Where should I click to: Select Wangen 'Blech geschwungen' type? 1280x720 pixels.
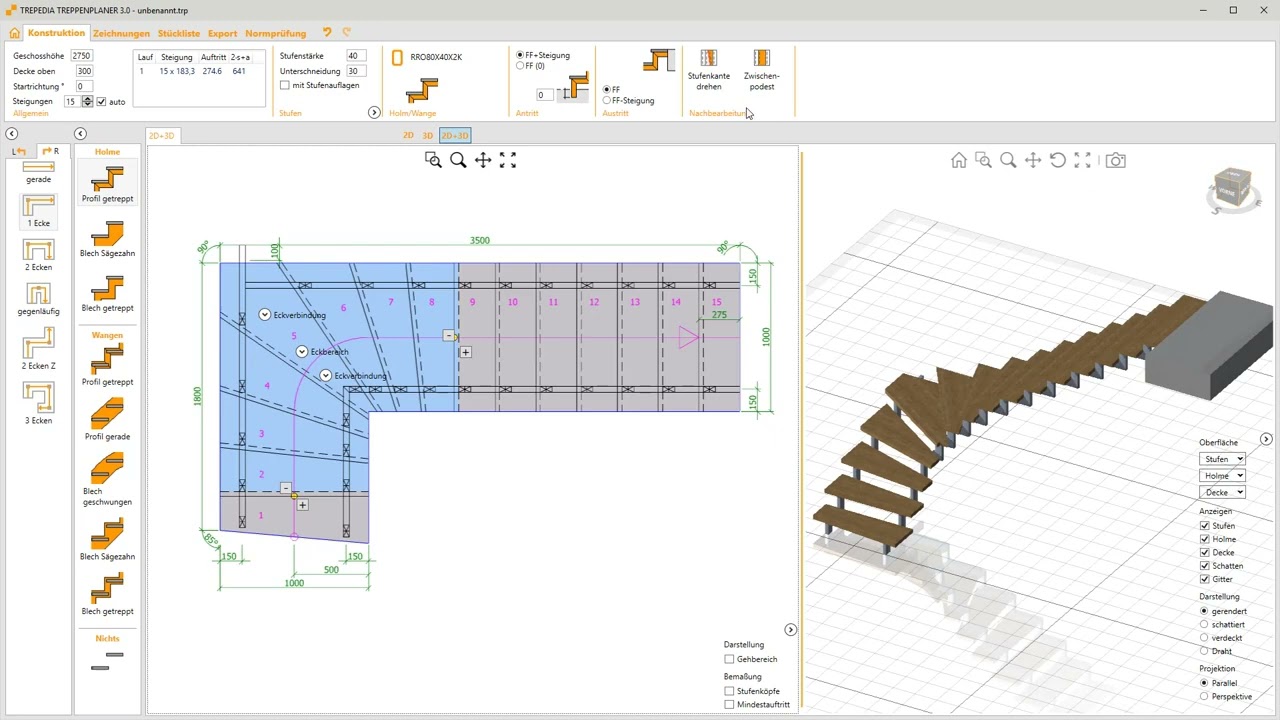pos(107,481)
